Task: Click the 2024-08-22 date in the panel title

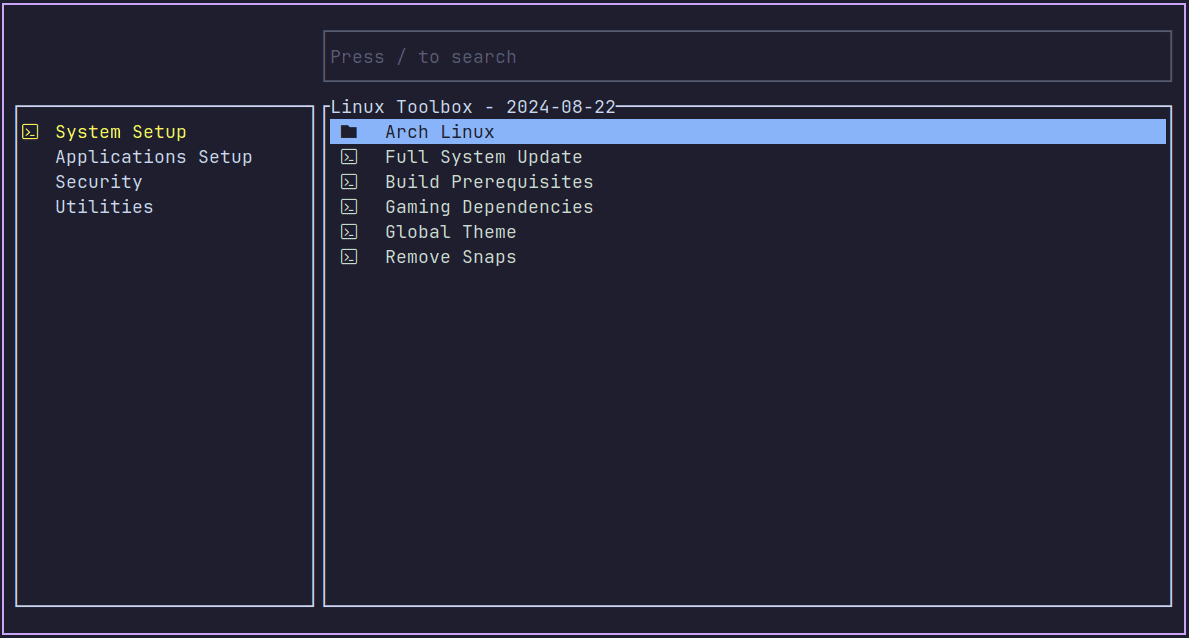Action: tap(561, 107)
